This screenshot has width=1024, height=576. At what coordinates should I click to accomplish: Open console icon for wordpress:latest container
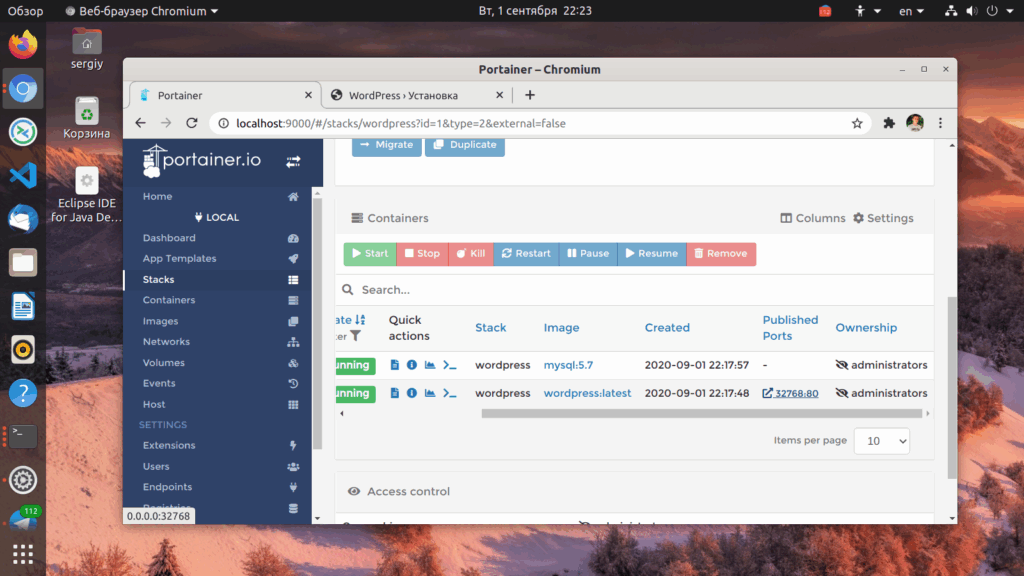pyautogui.click(x=449, y=393)
